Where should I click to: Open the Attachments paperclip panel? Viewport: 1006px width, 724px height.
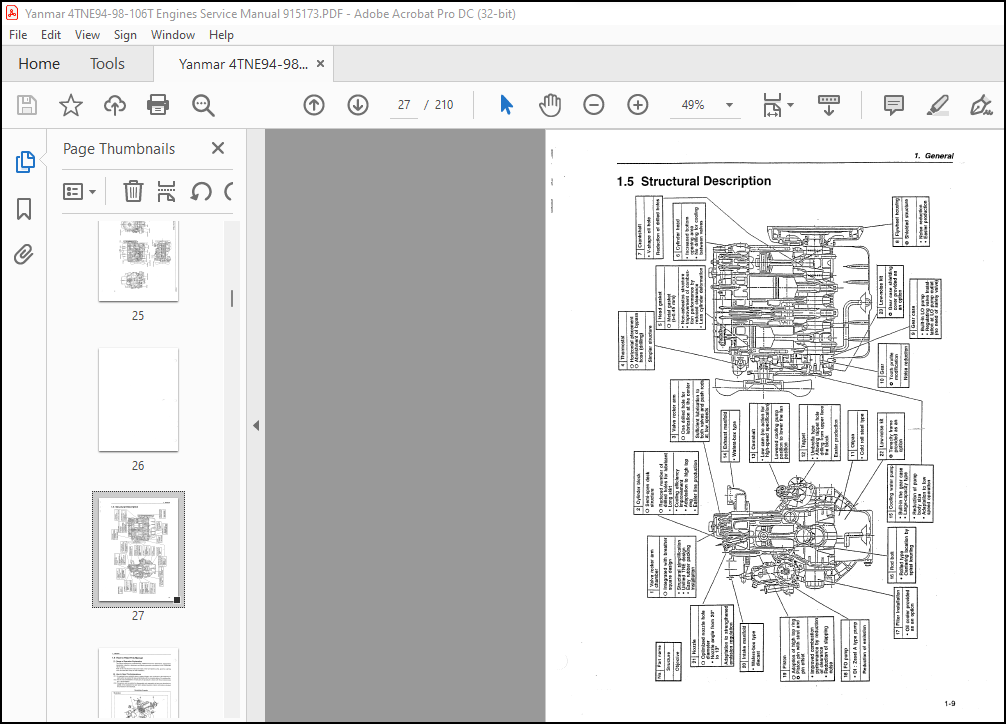click(x=24, y=255)
